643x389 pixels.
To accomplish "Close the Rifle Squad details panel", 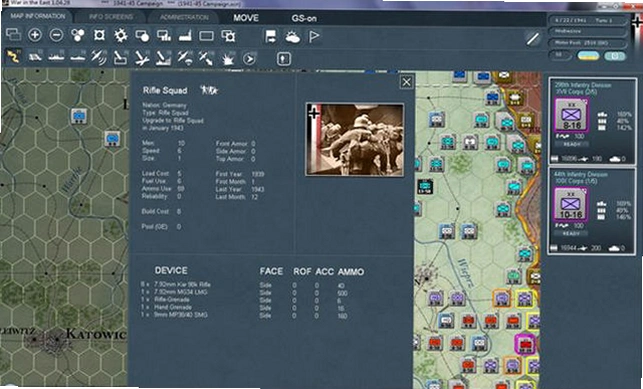I will 406,82.
